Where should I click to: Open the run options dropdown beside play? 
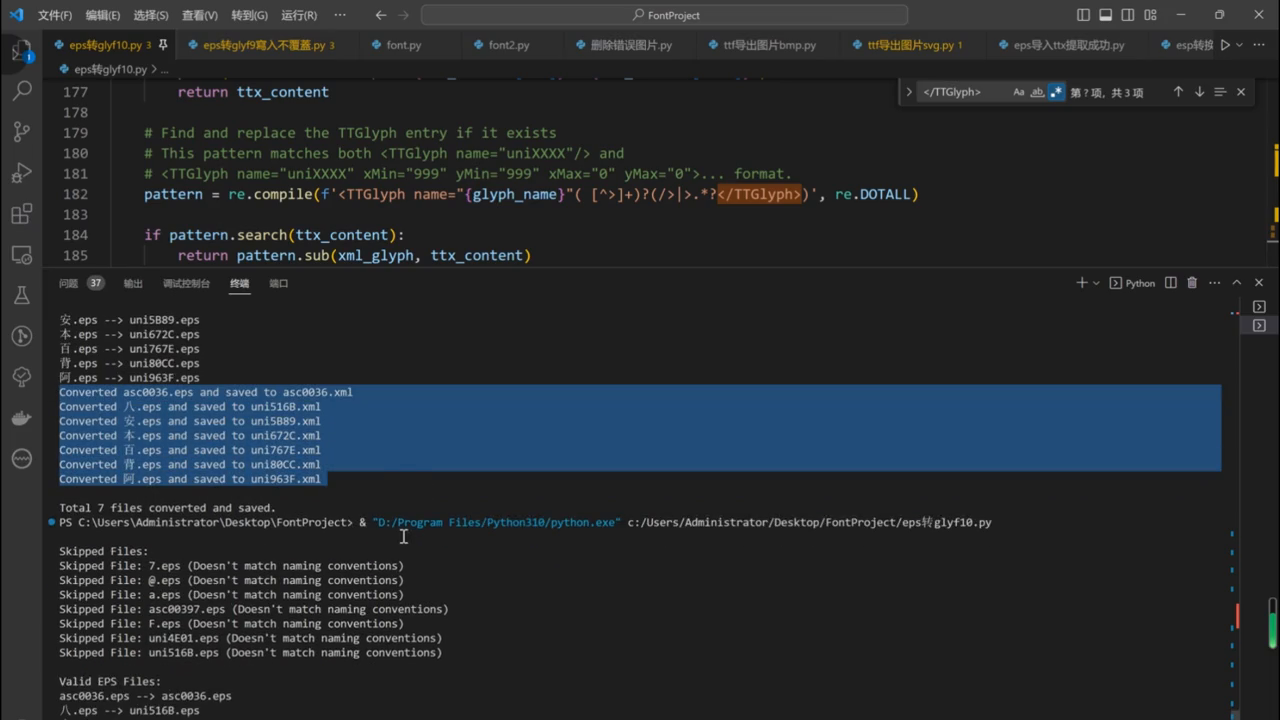click(x=1240, y=45)
